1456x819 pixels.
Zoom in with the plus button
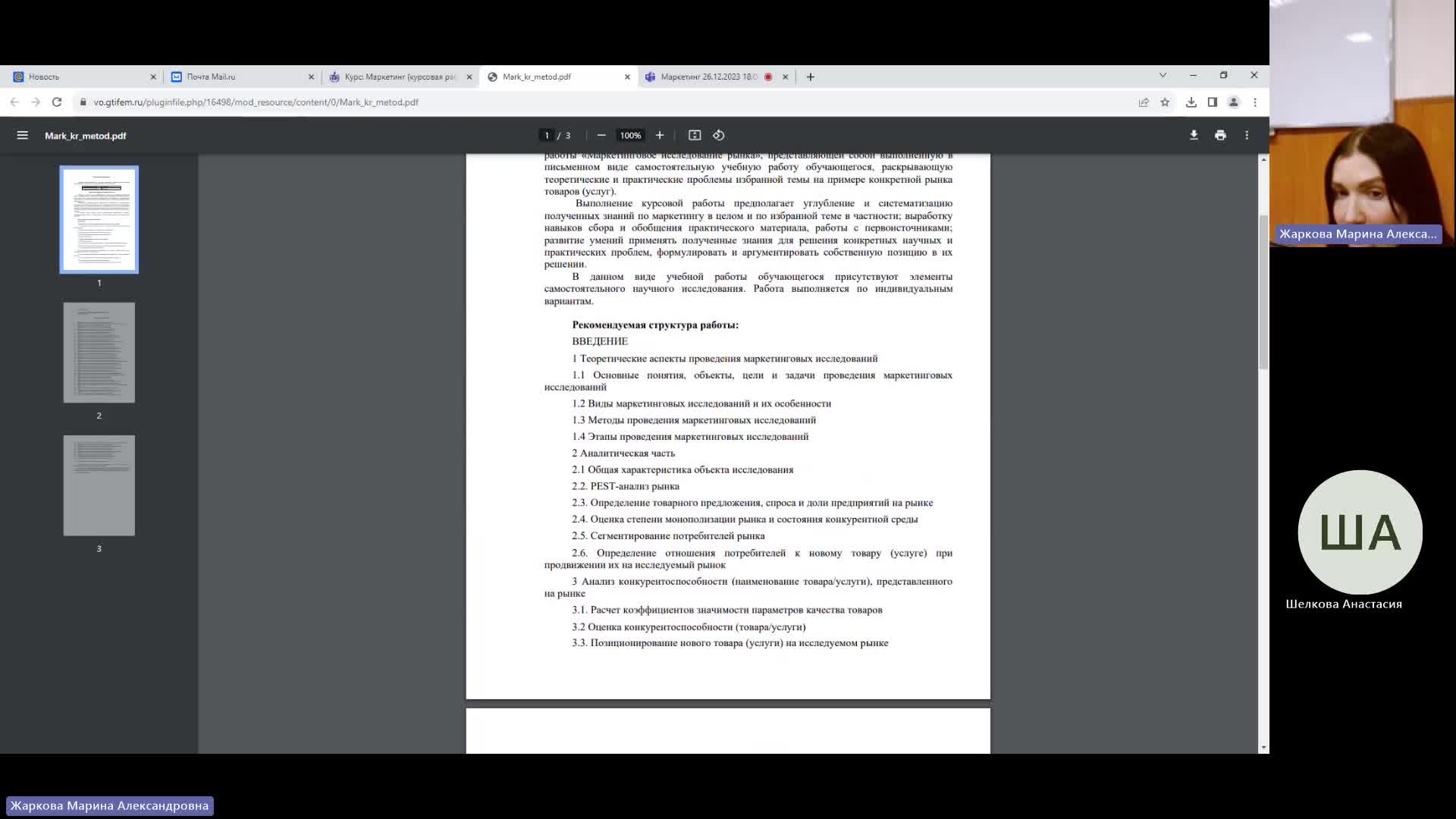click(x=660, y=135)
